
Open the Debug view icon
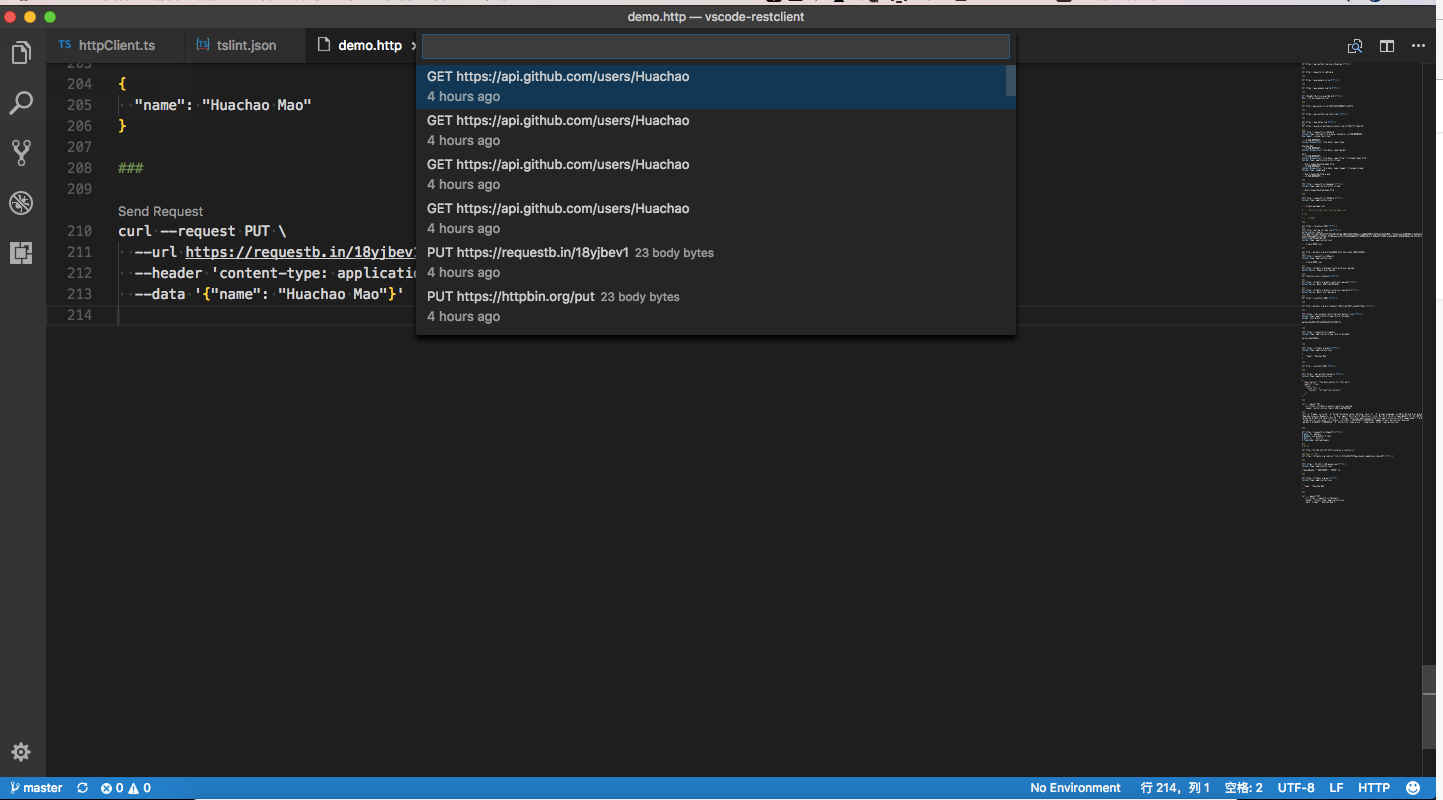click(x=21, y=203)
